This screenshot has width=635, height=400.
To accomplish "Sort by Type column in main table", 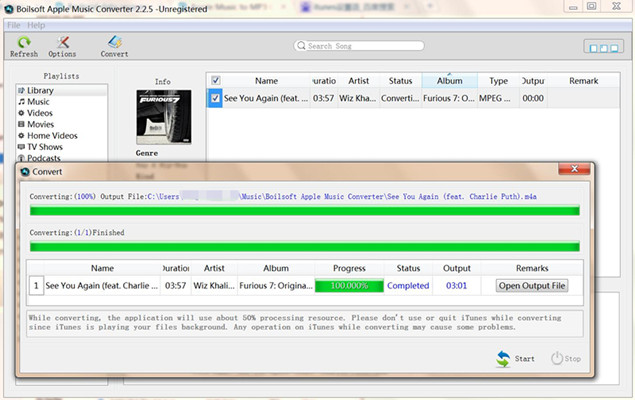I will click(499, 81).
